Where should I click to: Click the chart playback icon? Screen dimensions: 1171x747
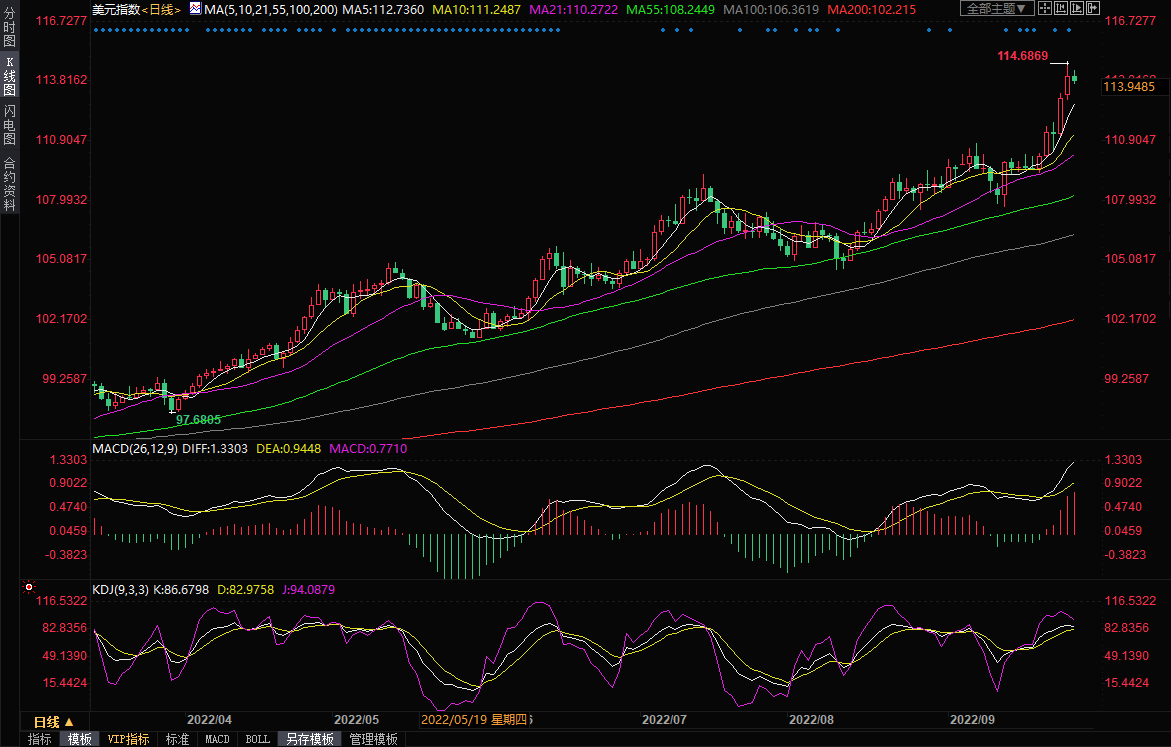click(1076, 9)
